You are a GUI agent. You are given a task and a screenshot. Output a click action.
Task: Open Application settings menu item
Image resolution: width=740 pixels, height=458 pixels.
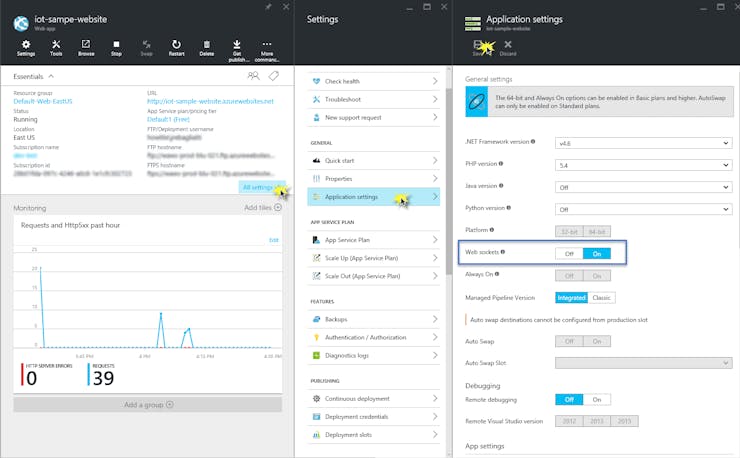(x=373, y=197)
